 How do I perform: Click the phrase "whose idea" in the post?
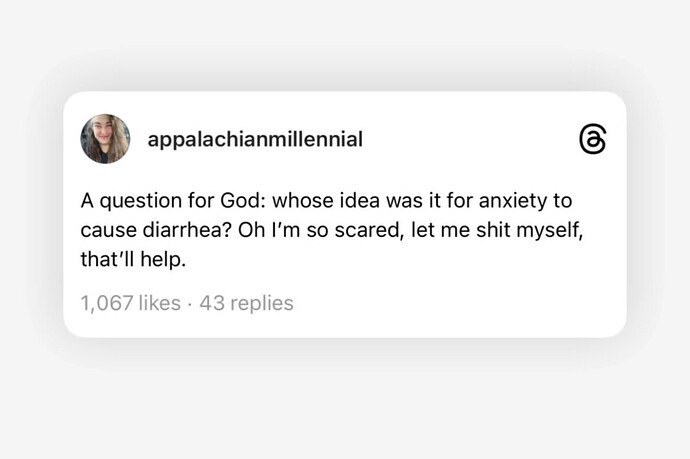pyautogui.click(x=318, y=201)
